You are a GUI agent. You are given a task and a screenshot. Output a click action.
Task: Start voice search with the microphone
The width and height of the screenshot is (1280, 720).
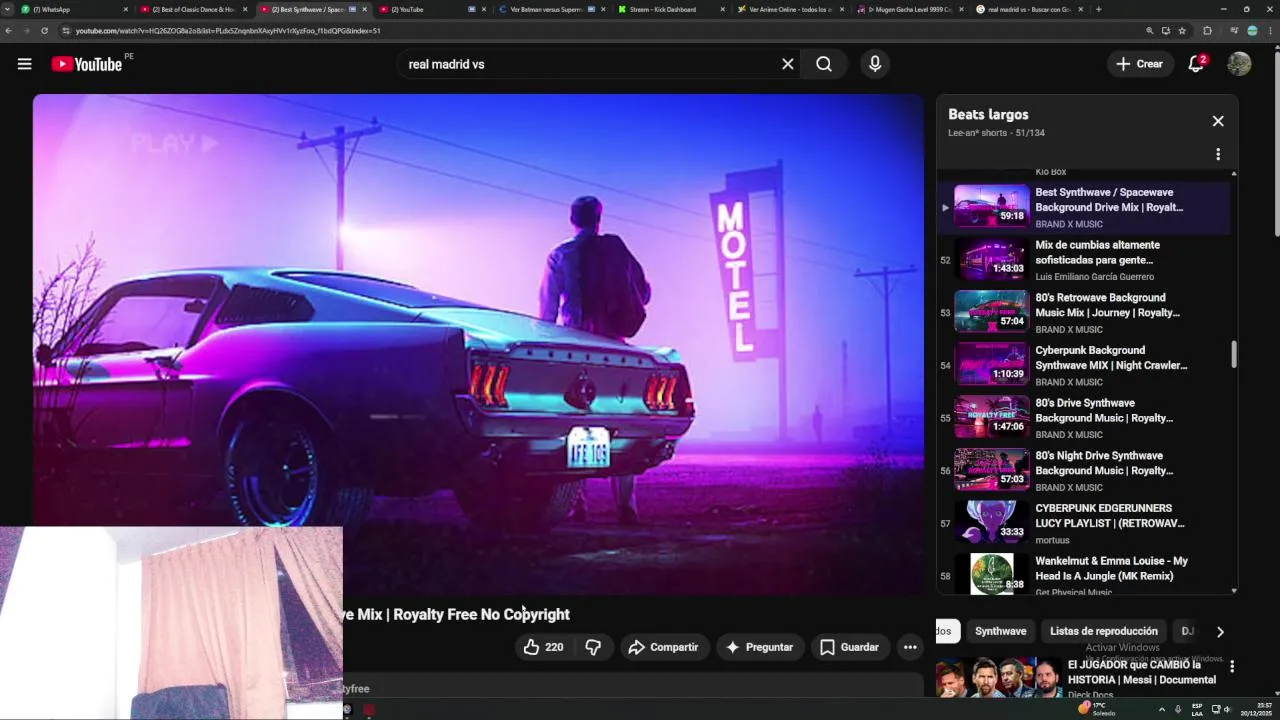[875, 64]
